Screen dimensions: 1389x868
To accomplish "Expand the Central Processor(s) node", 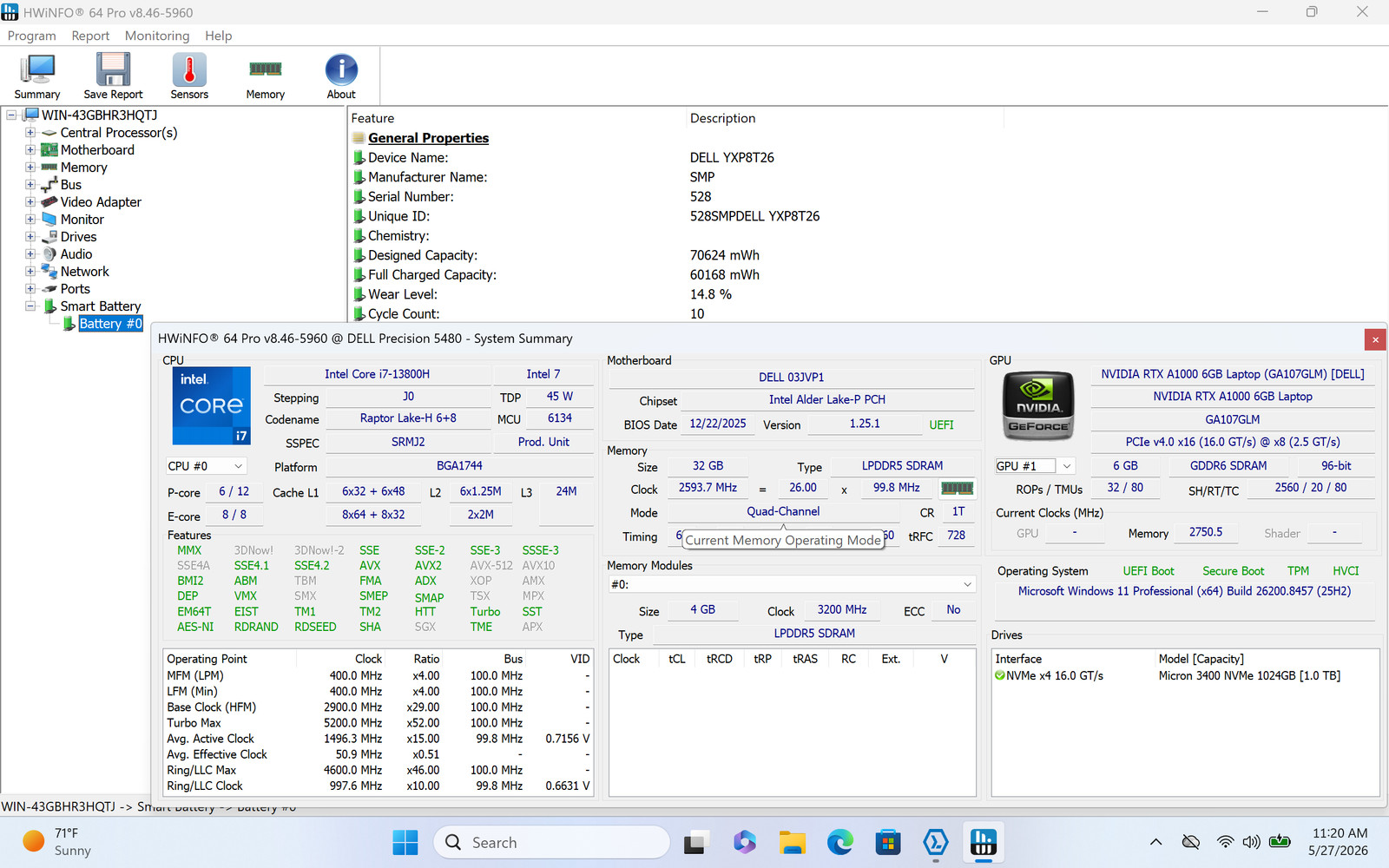I will pos(30,133).
